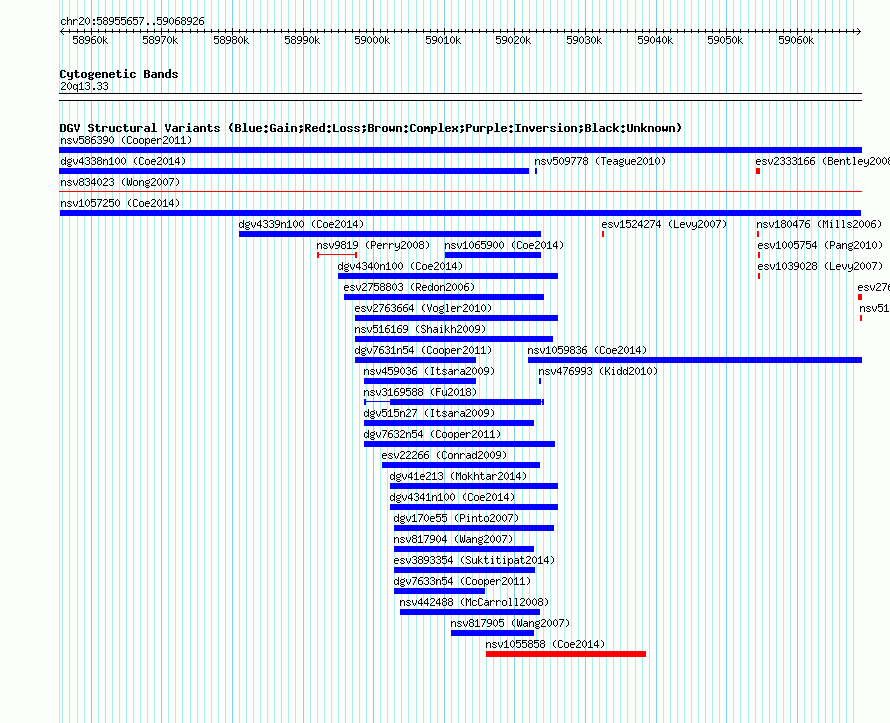Select esv22266 (Conrad2009) label
This screenshot has width=890, height=723.
coord(444,455)
